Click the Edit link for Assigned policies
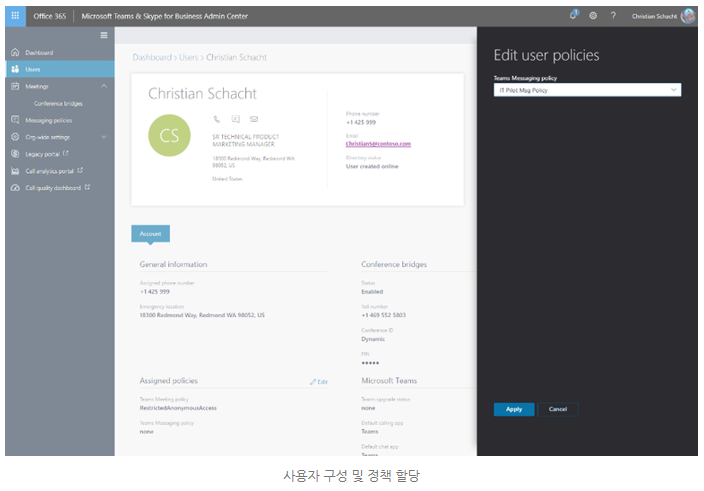704x491 pixels. pyautogui.click(x=319, y=382)
